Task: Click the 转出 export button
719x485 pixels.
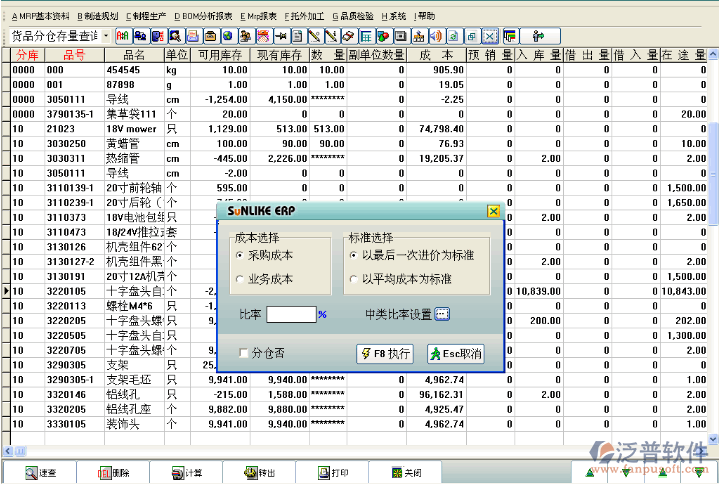Action: (x=260, y=473)
